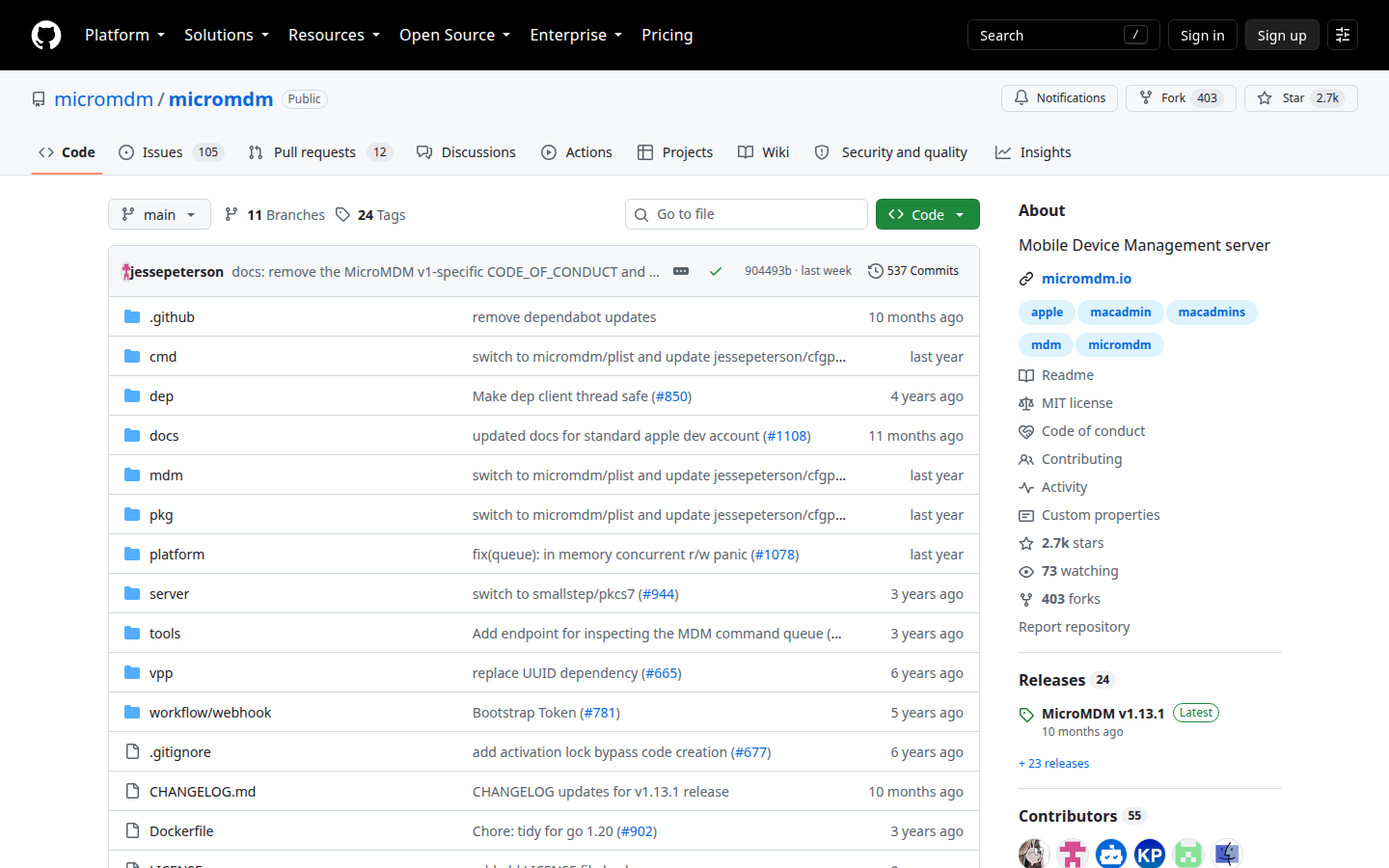Image resolution: width=1389 pixels, height=868 pixels.
Task: Open the Platform dropdown menu
Action: [124, 35]
